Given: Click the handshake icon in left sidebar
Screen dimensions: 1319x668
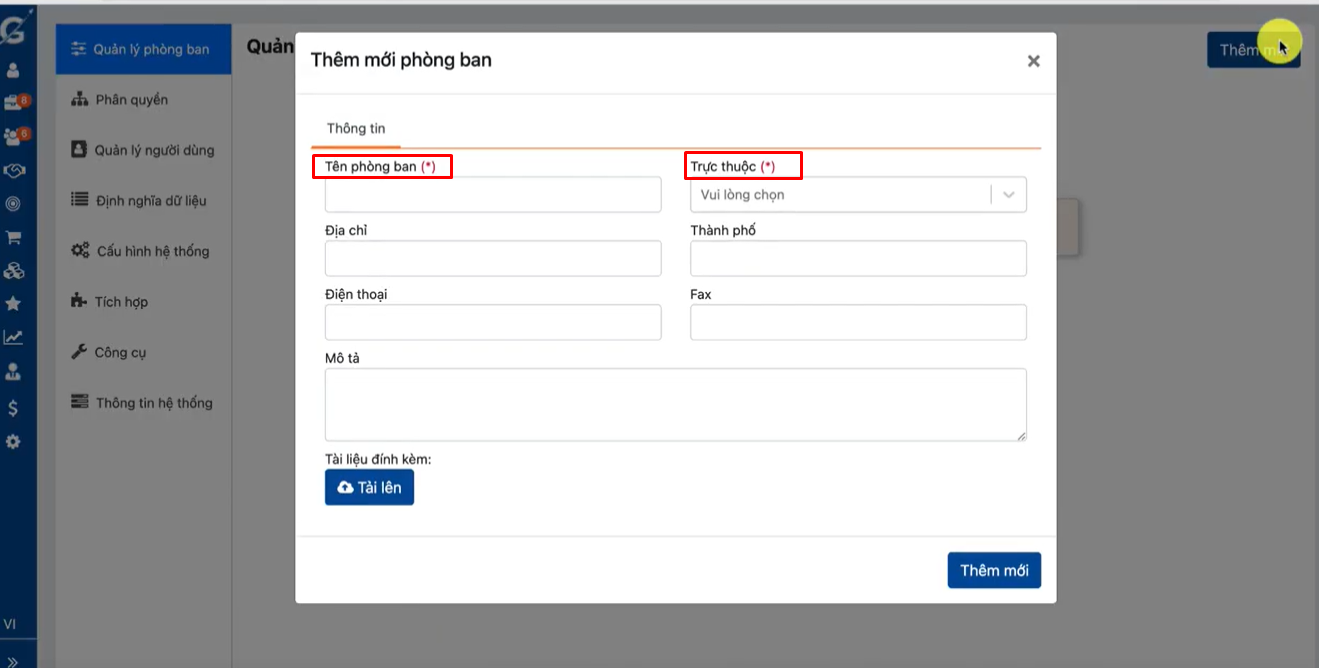Looking at the screenshot, I should coord(14,171).
